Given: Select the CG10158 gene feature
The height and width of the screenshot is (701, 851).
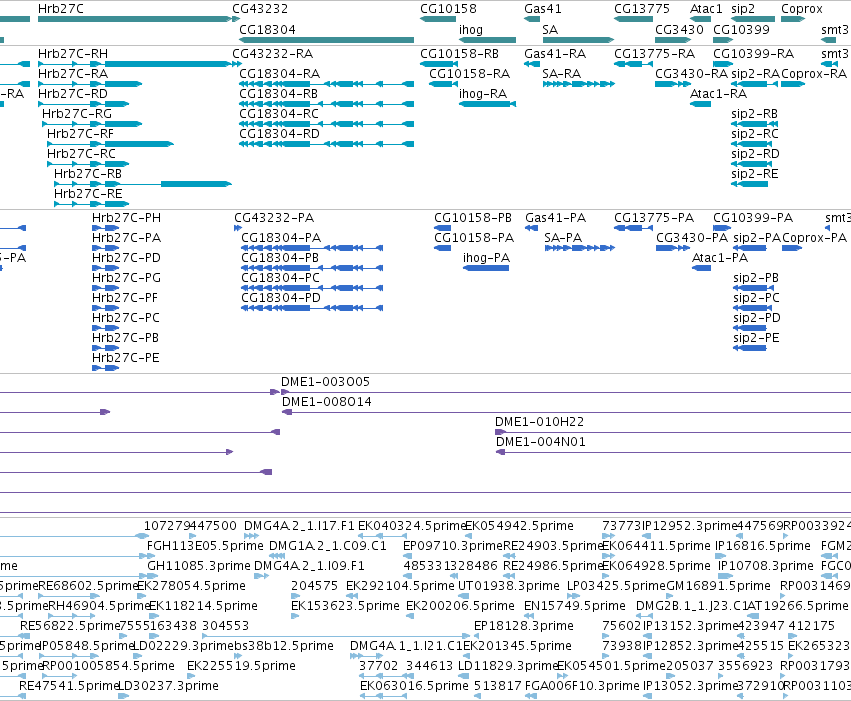Looking at the screenshot, I should [437, 19].
